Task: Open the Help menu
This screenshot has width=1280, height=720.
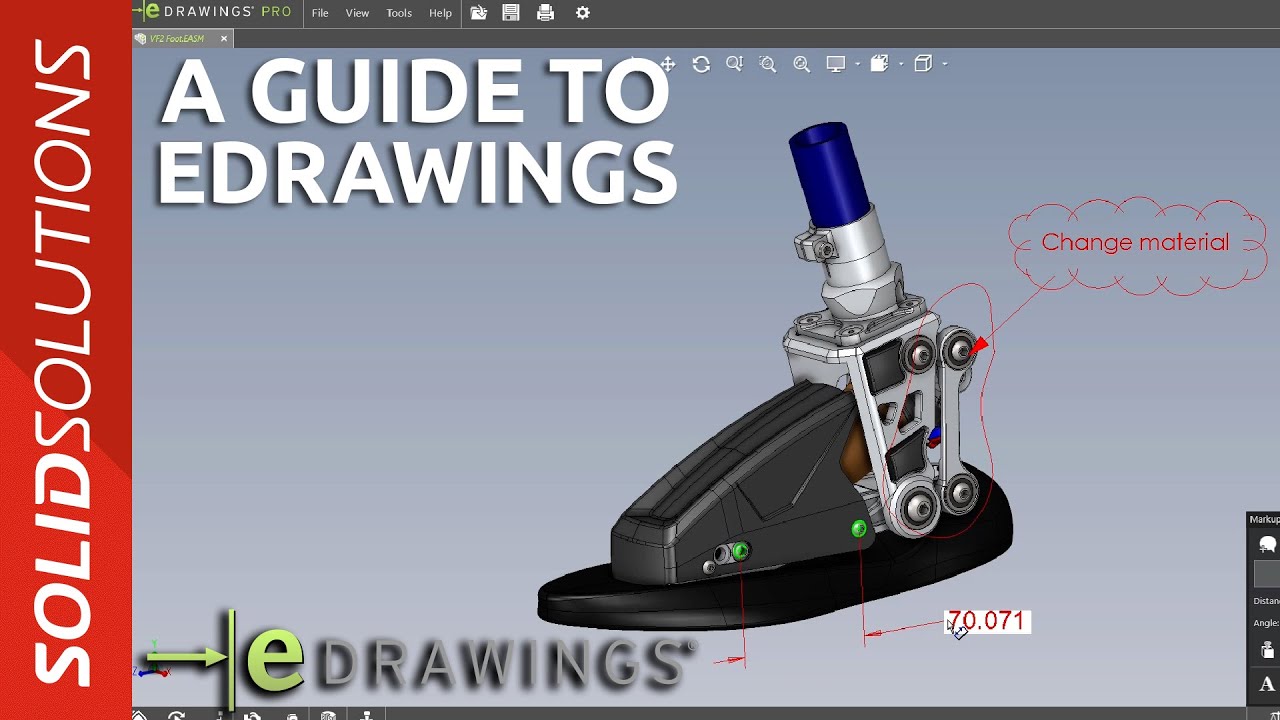Action: coord(440,13)
